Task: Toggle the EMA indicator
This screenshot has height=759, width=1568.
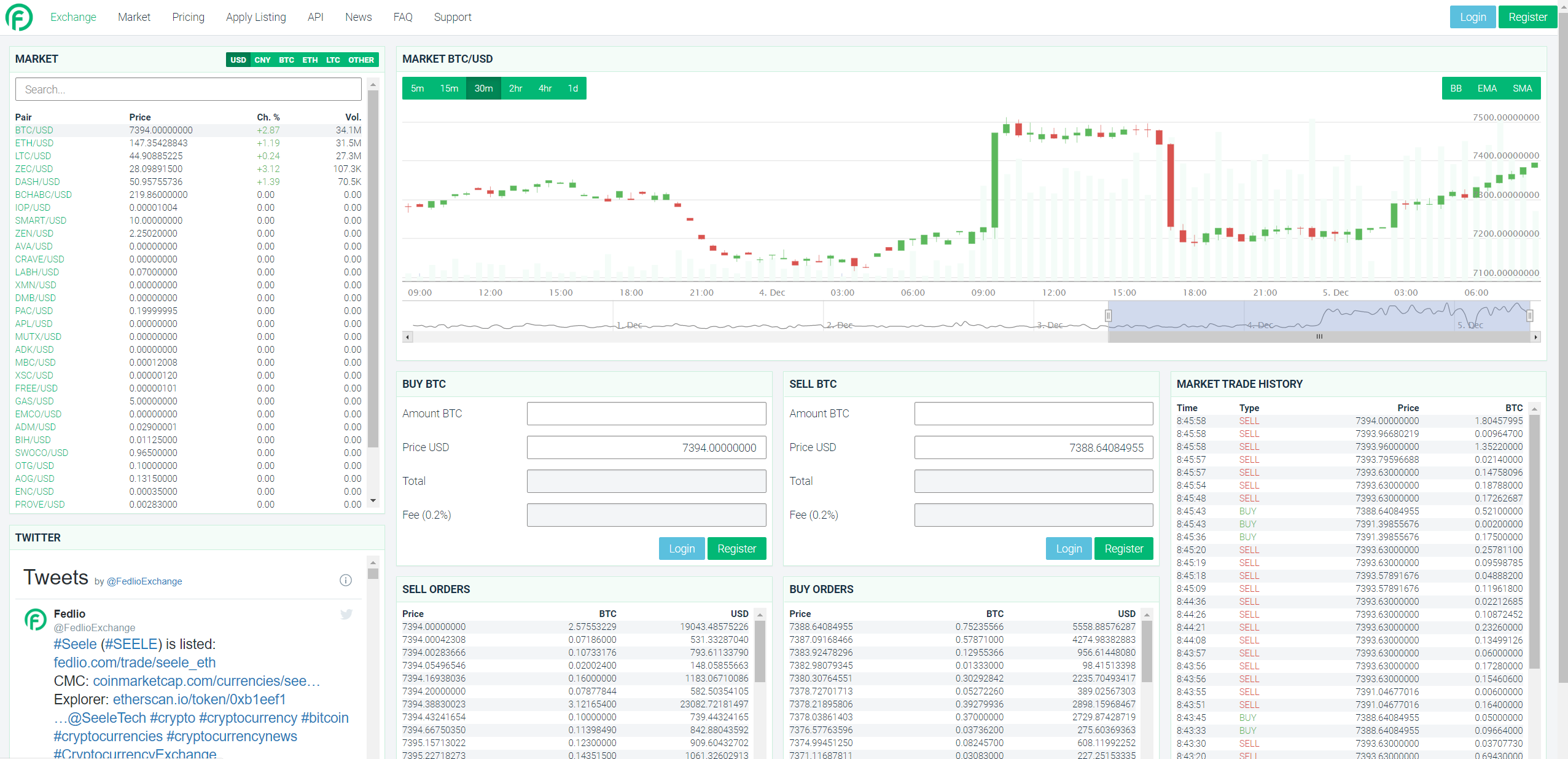Action: [x=1487, y=88]
